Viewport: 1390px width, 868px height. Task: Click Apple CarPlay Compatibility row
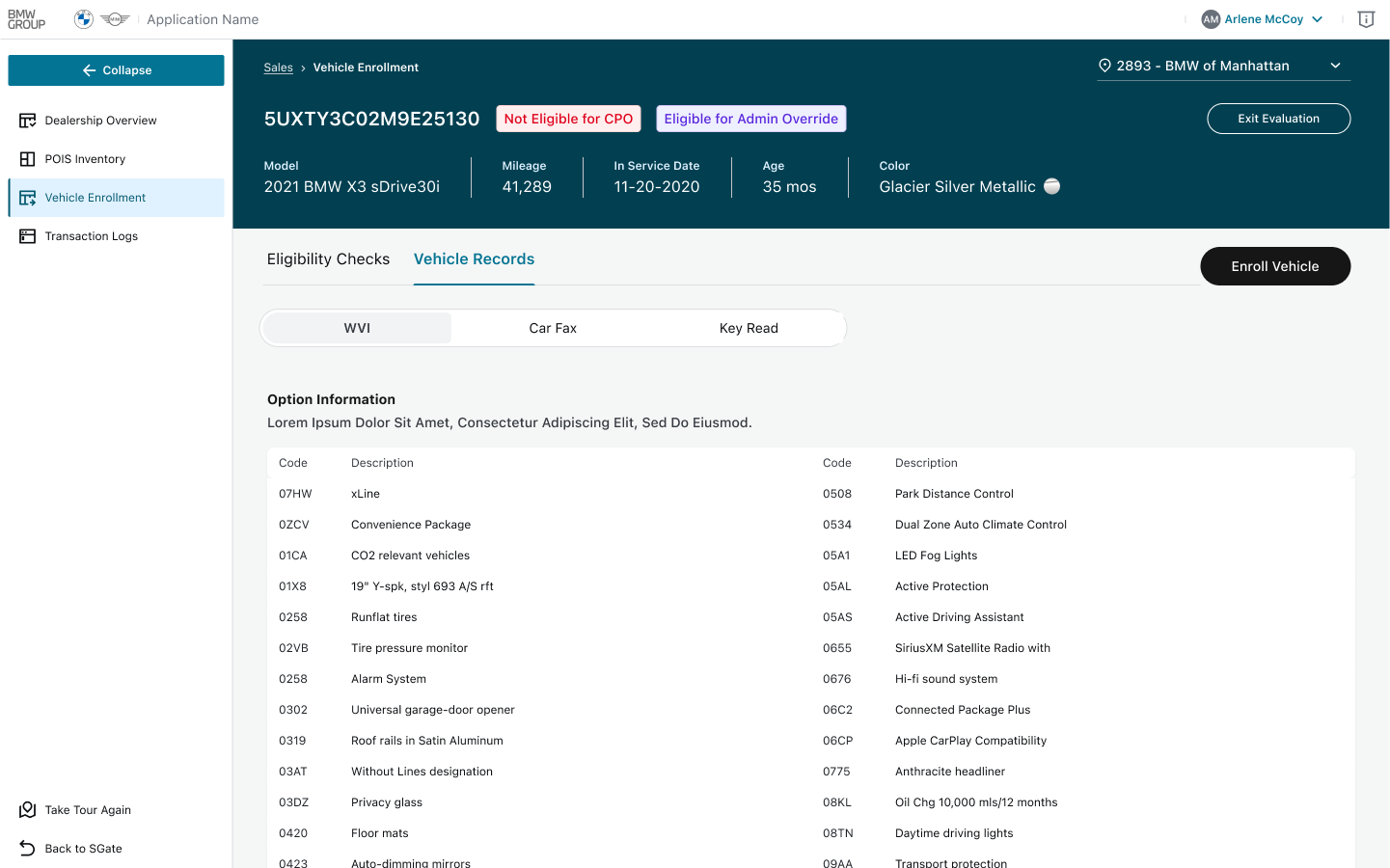1083,741
